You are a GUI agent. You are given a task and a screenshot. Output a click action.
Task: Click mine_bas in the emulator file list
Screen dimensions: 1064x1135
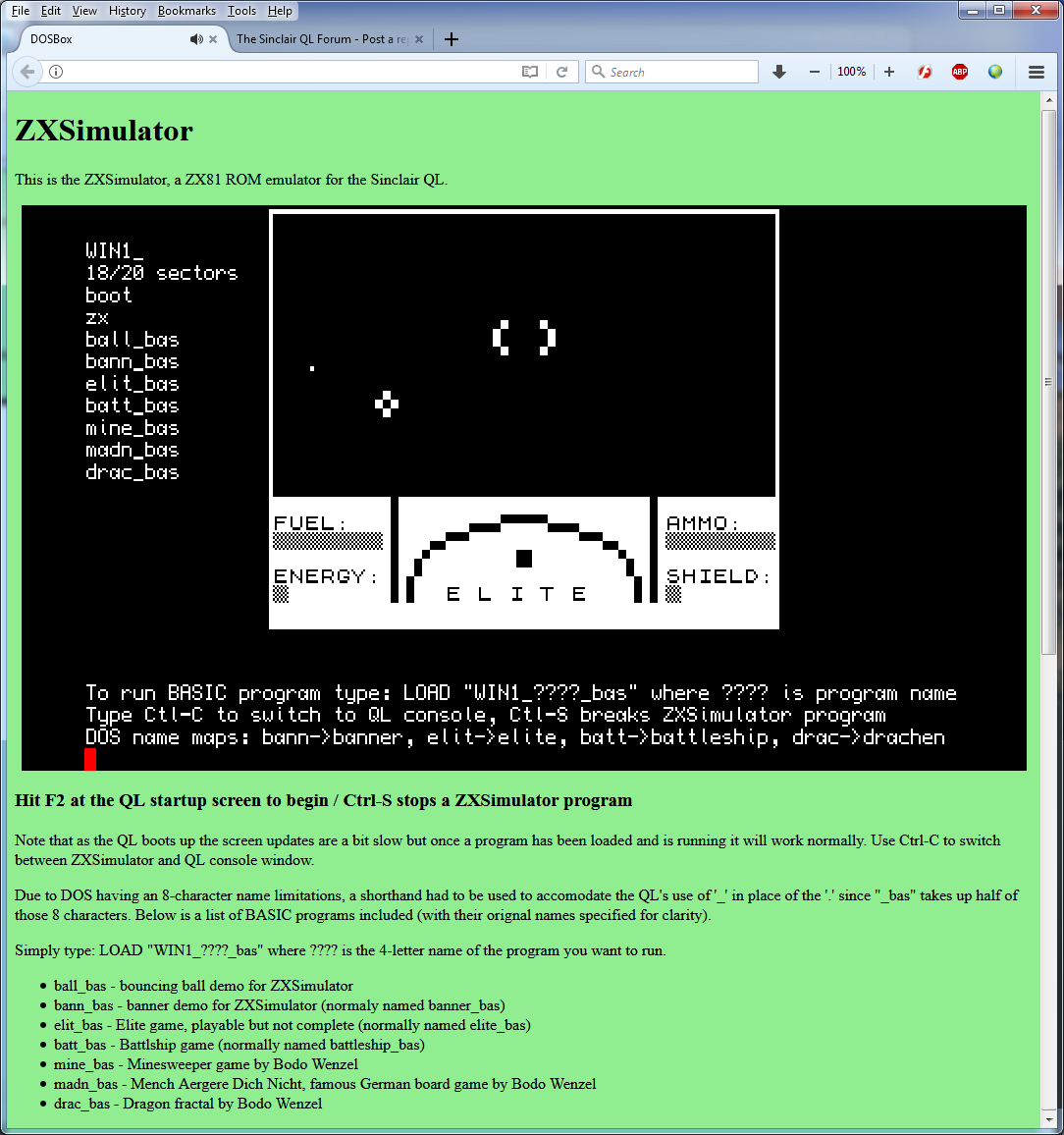tap(132, 428)
